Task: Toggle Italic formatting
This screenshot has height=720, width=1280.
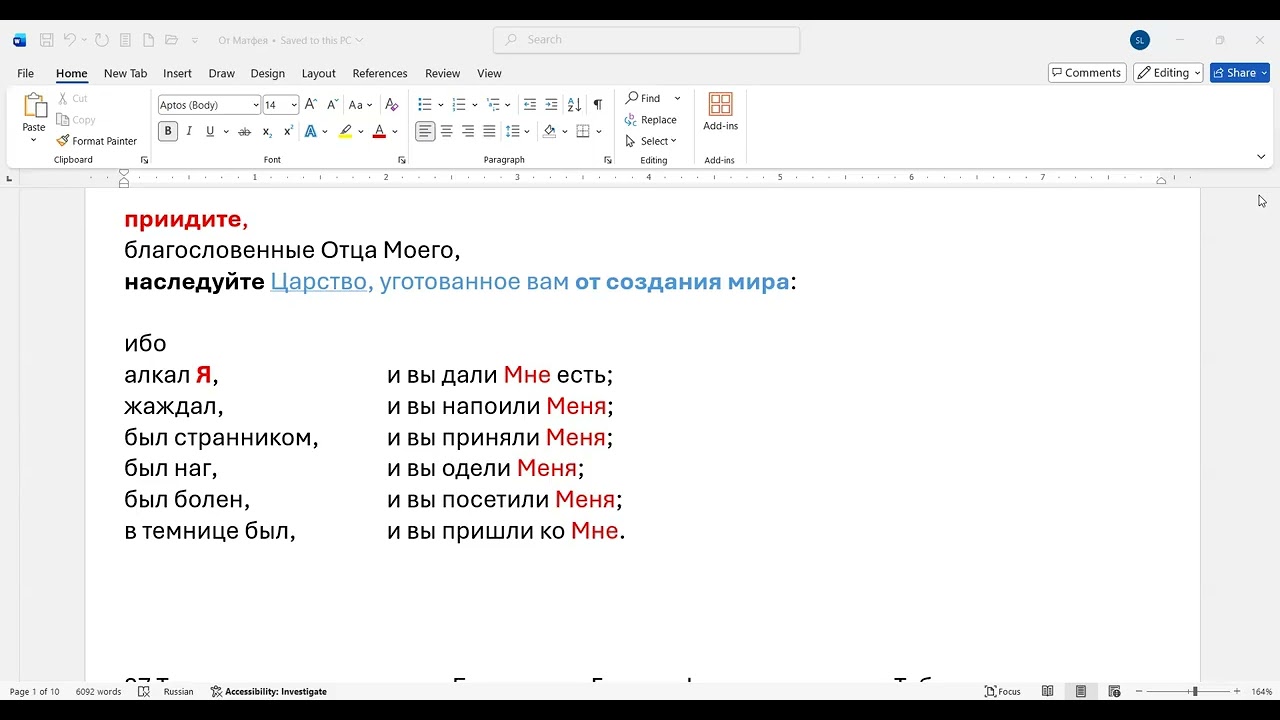Action: point(189,131)
